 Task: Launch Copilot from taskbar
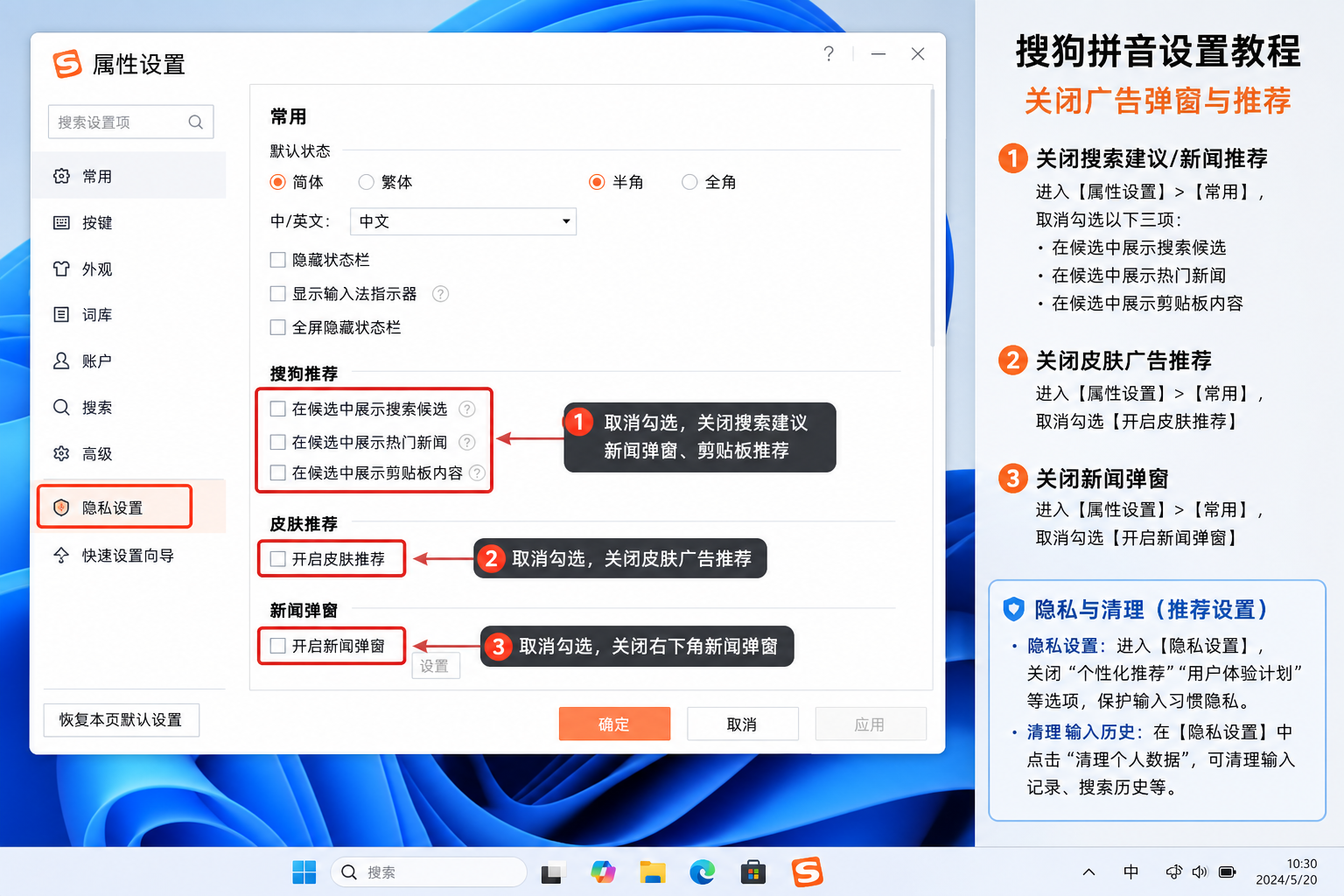click(x=603, y=872)
